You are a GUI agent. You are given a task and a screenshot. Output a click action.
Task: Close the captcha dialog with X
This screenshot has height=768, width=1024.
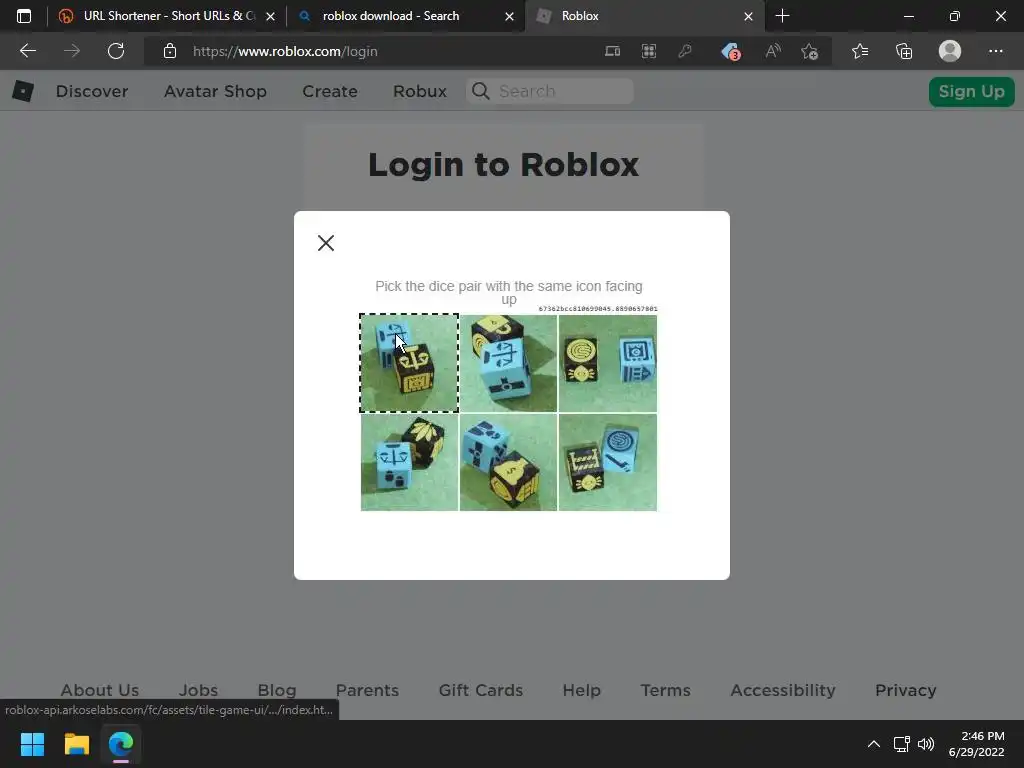point(326,243)
